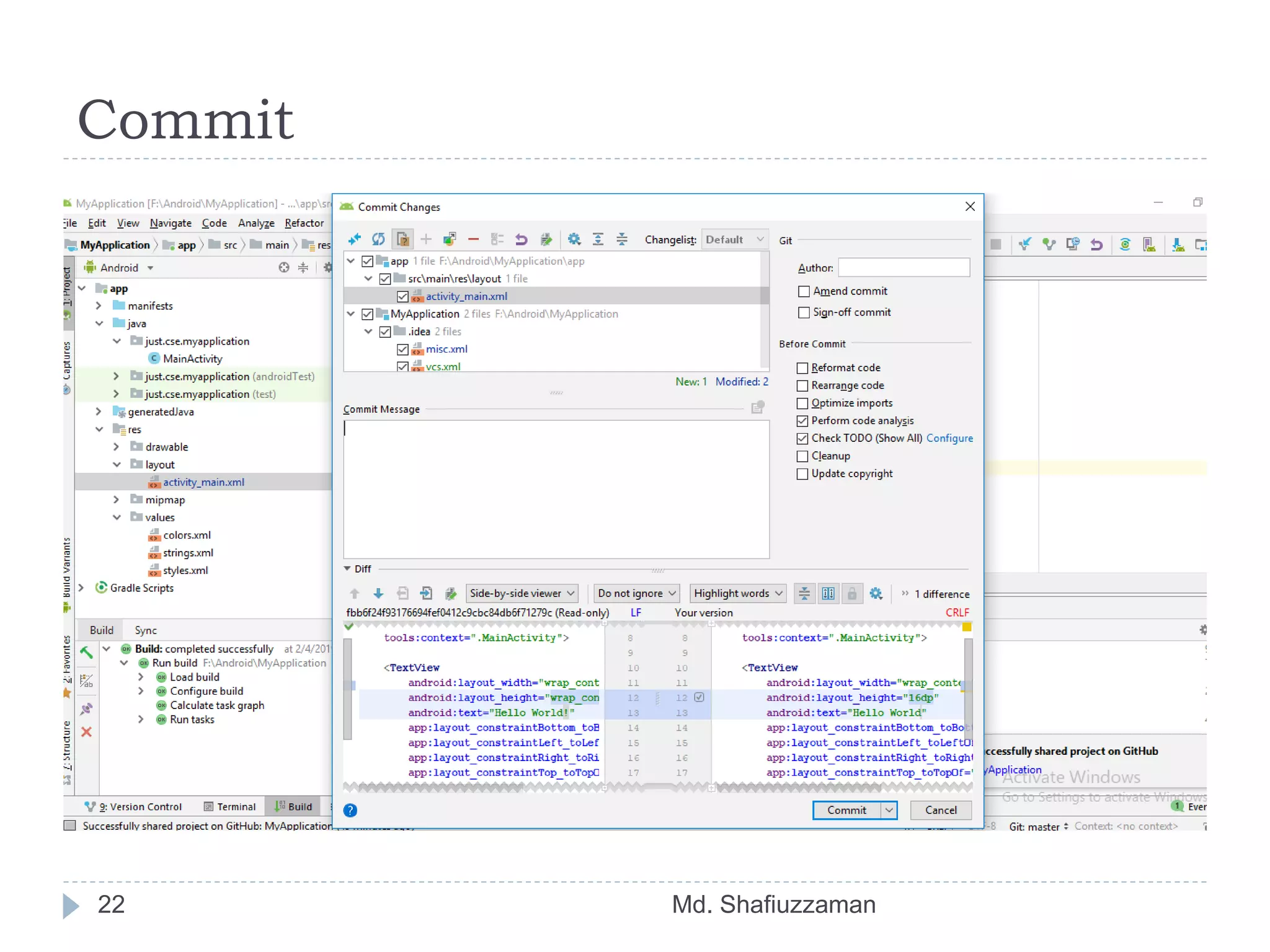The height and width of the screenshot is (952, 1270).
Task: Click the hammer build icon in Build panel
Action: pos(86,652)
